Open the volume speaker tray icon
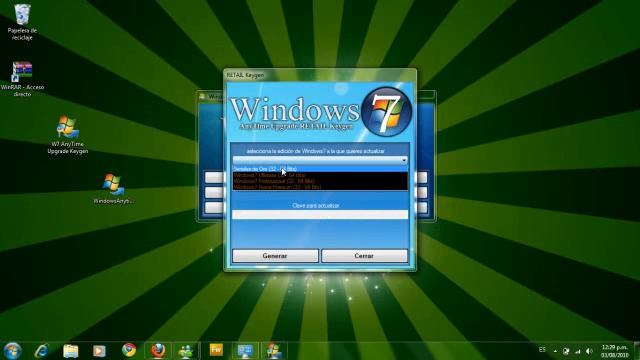Screen dimensions: 640x360 pos(589,351)
